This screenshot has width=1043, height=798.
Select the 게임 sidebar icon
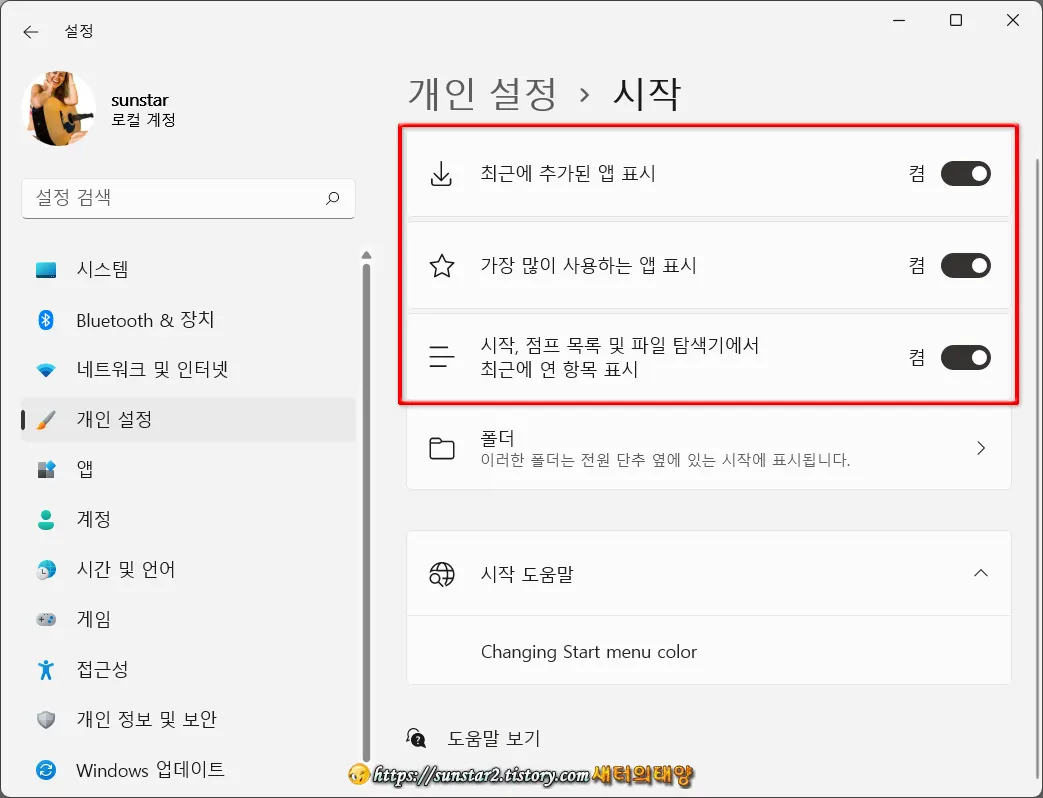pos(44,619)
